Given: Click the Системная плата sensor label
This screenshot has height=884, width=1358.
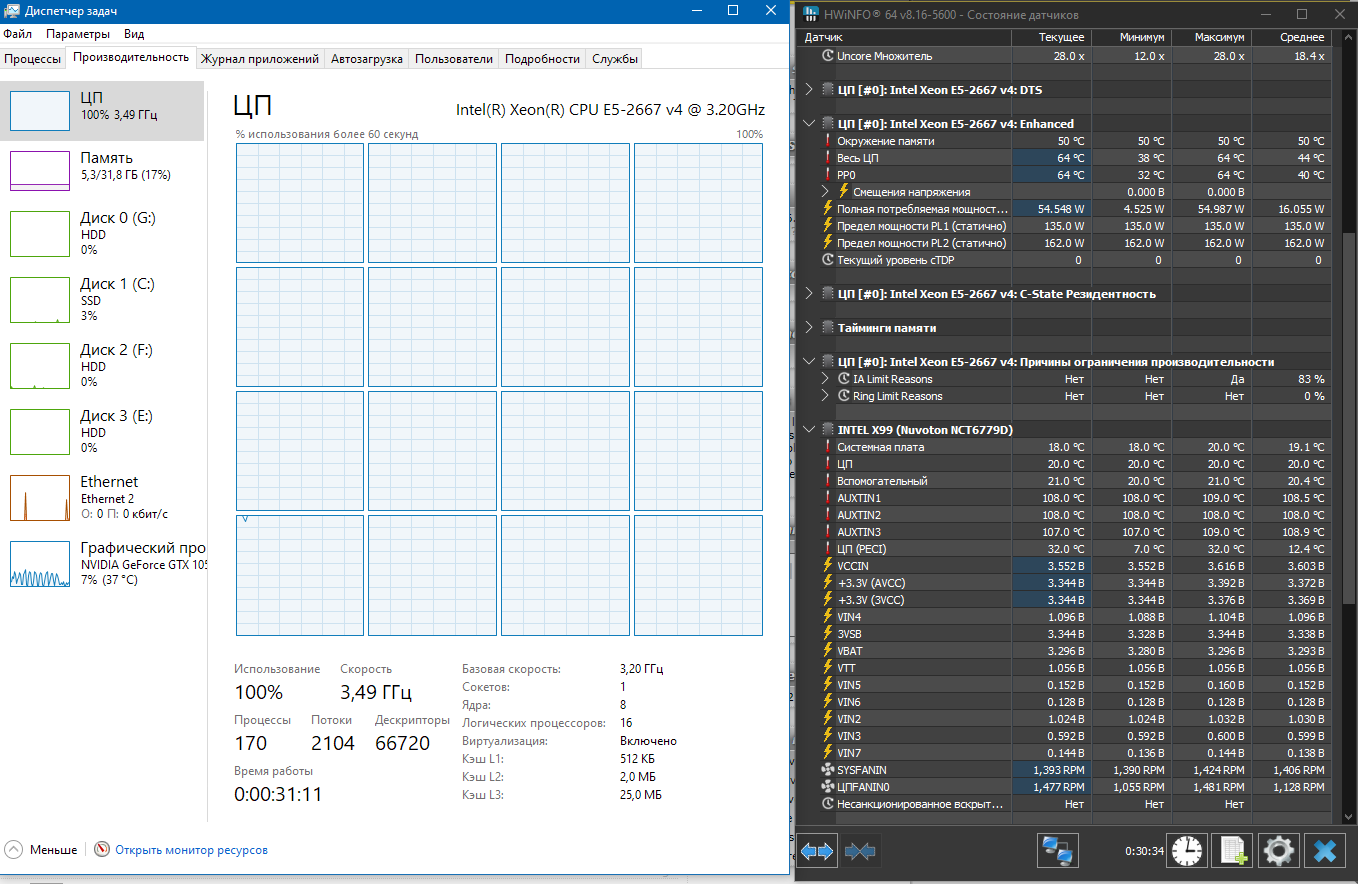Looking at the screenshot, I should coord(880,447).
